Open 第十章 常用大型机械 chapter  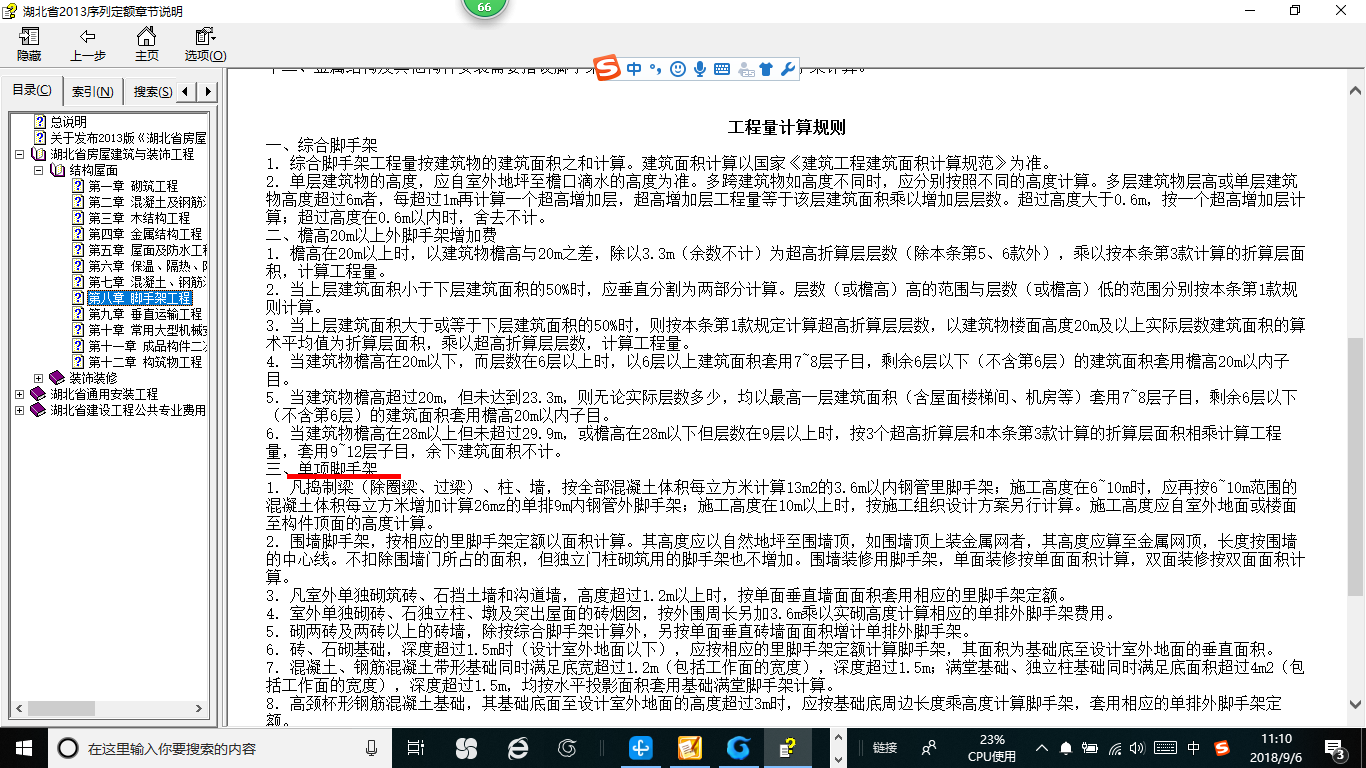(147, 330)
